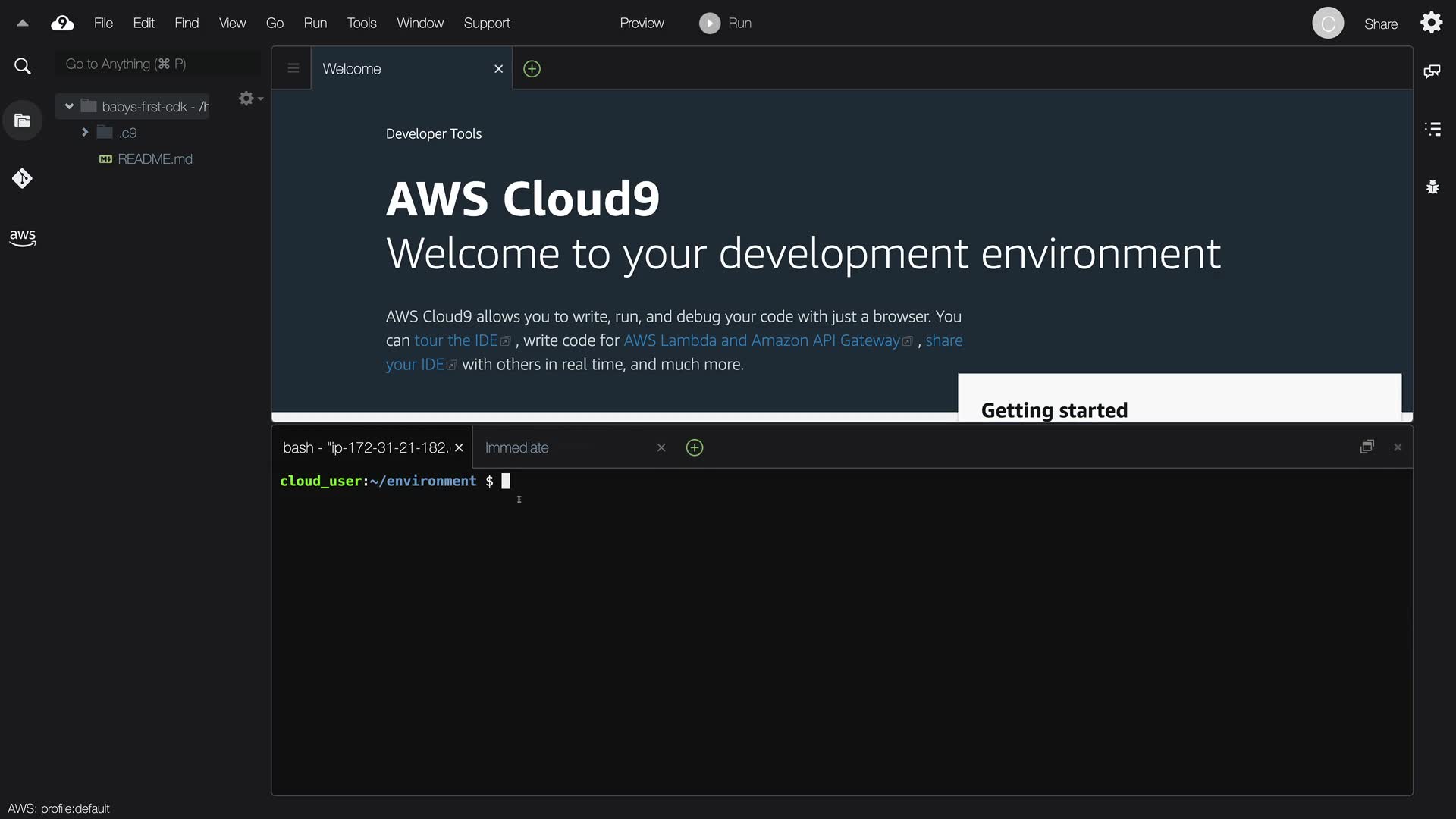Click the Share button

click(1380, 24)
